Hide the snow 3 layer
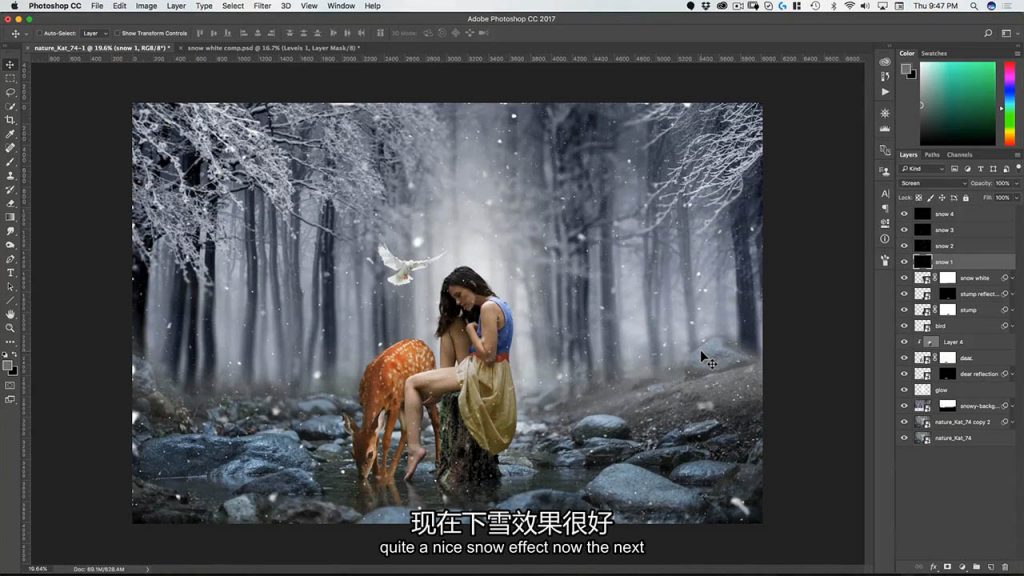This screenshot has width=1024, height=576. pyautogui.click(x=904, y=230)
